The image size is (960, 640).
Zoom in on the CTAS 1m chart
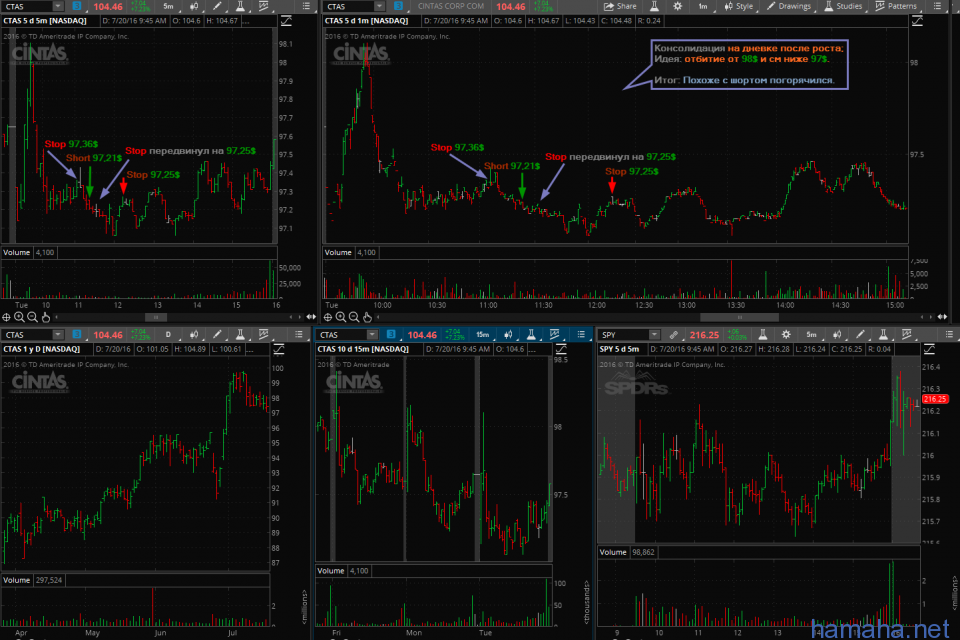tap(341, 317)
